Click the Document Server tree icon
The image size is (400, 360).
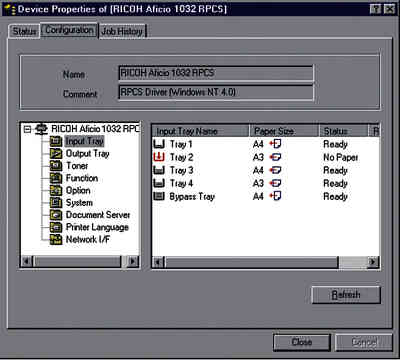coord(56,215)
